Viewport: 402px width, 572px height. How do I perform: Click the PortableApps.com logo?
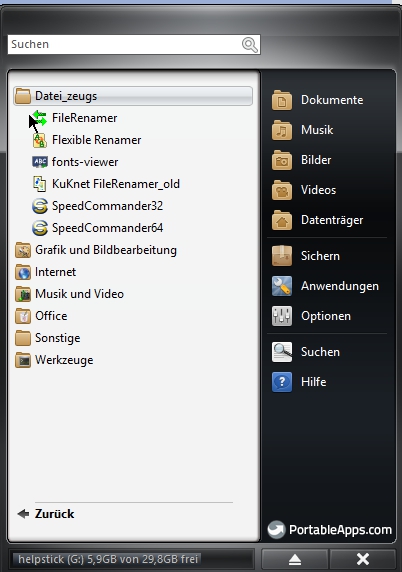tap(329, 529)
